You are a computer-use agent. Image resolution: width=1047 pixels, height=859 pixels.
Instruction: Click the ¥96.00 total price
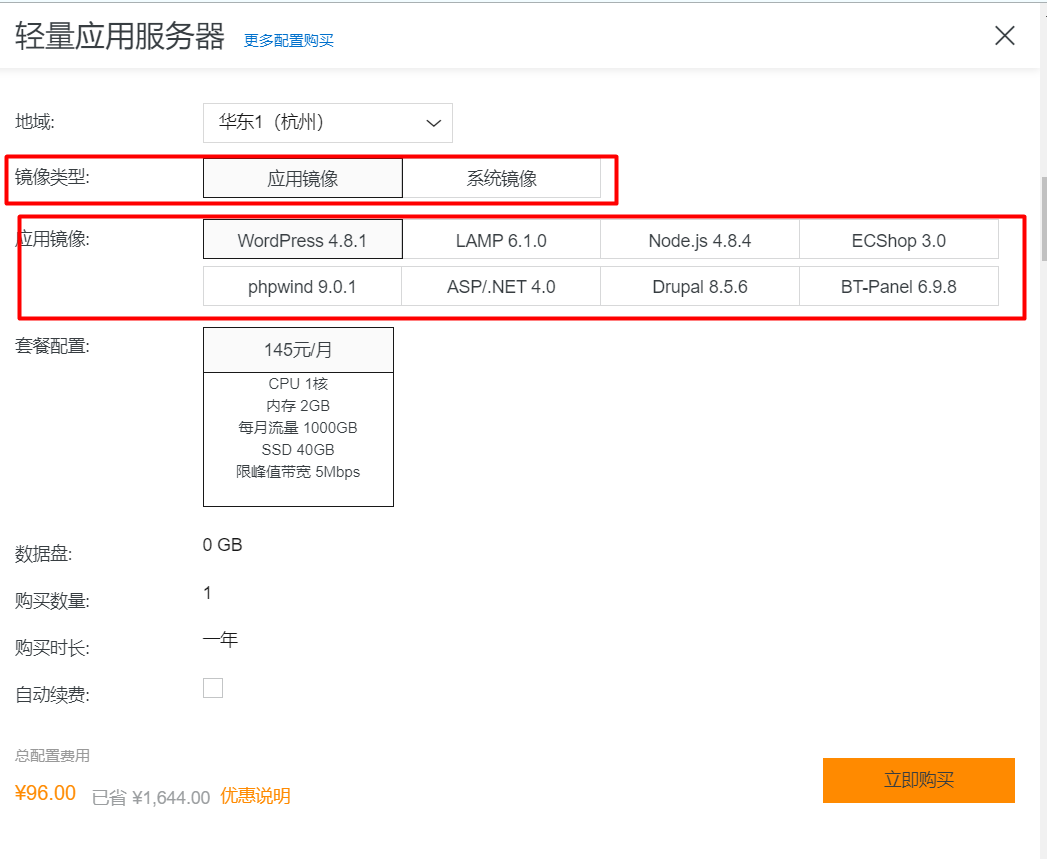(x=45, y=793)
